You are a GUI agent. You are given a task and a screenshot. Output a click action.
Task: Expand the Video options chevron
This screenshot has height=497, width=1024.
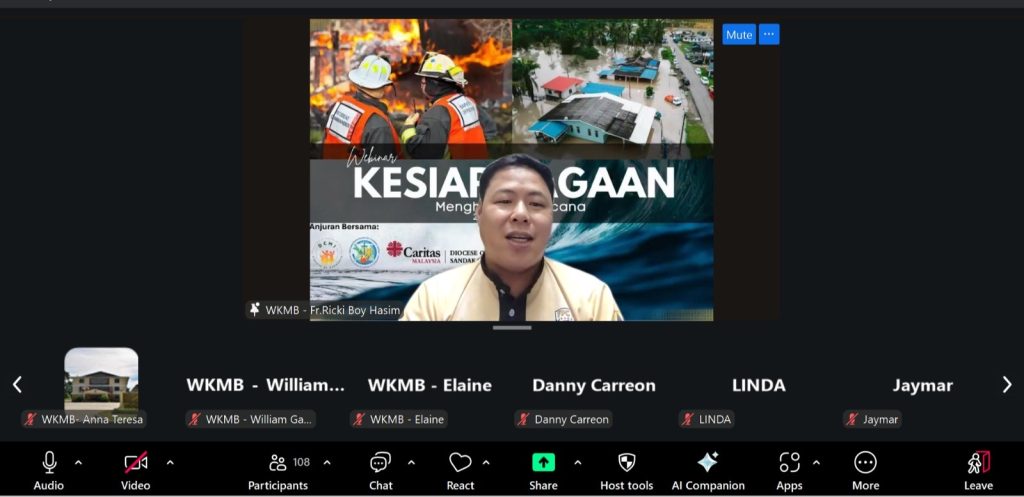(x=170, y=462)
